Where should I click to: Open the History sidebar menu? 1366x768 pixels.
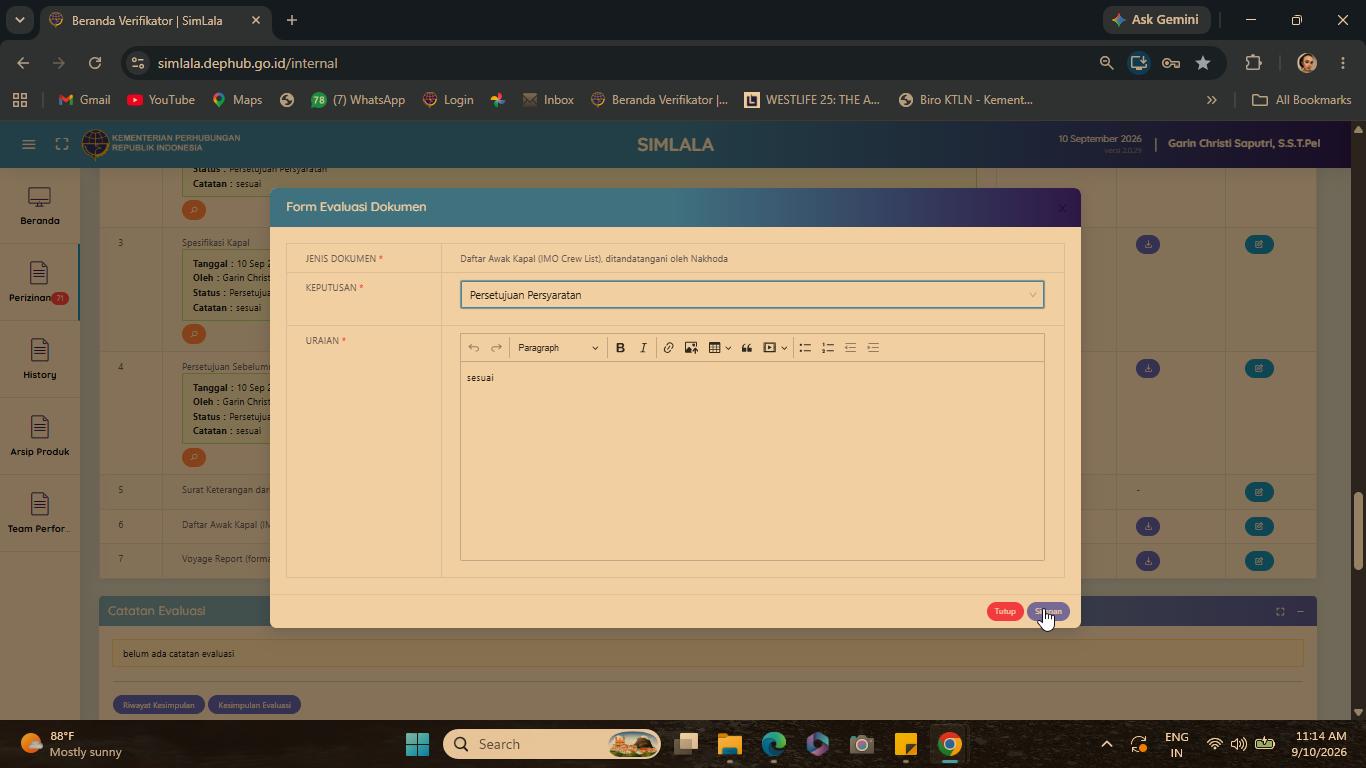tap(40, 359)
